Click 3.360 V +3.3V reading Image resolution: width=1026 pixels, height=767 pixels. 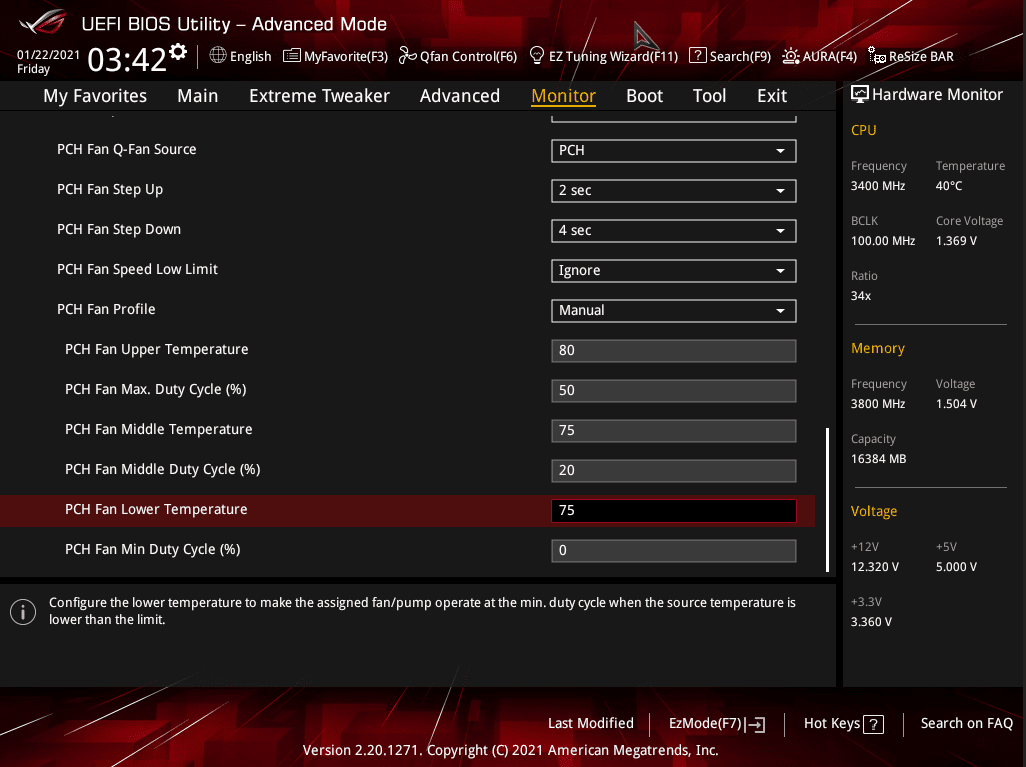[871, 622]
